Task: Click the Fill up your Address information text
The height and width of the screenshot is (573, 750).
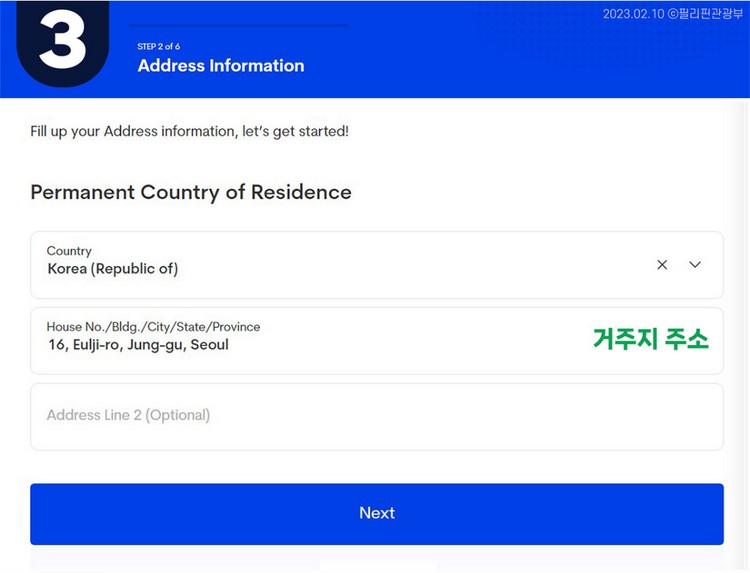Action: coord(189,132)
